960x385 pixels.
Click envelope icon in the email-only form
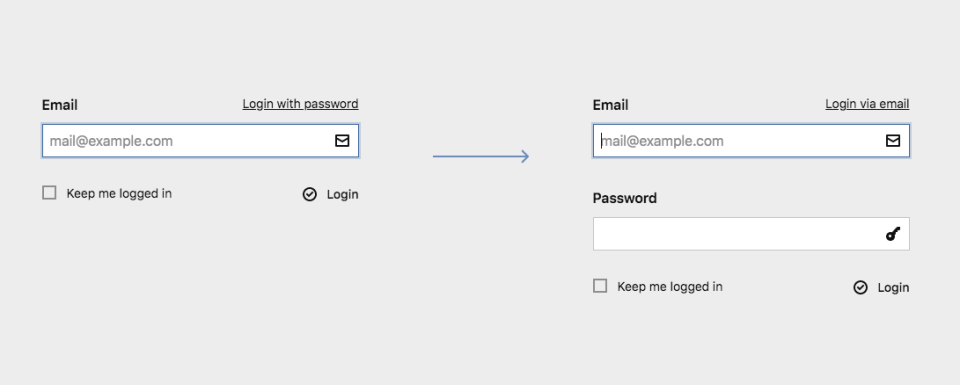(342, 141)
